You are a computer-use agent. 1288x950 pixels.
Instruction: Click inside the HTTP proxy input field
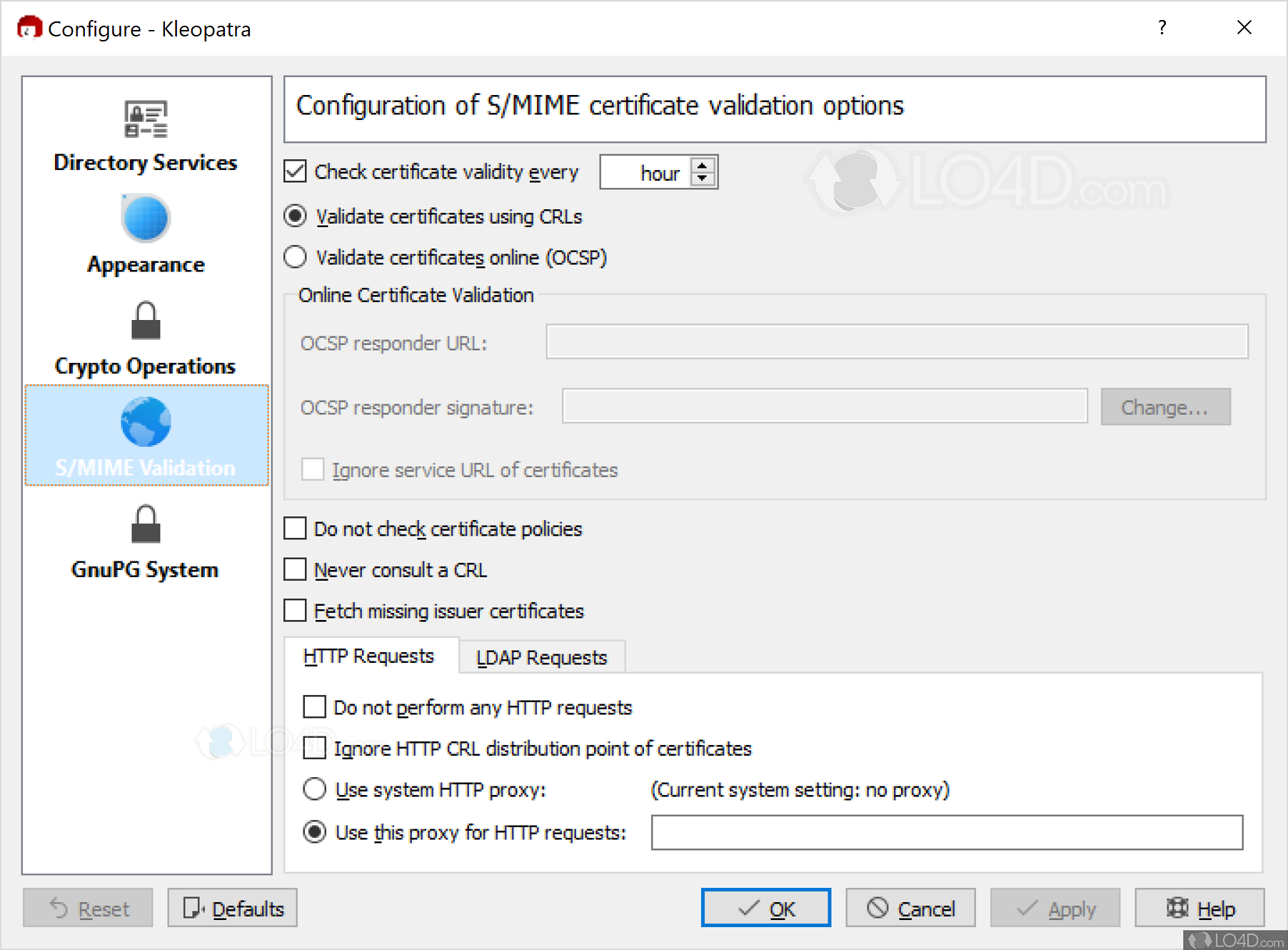point(946,832)
